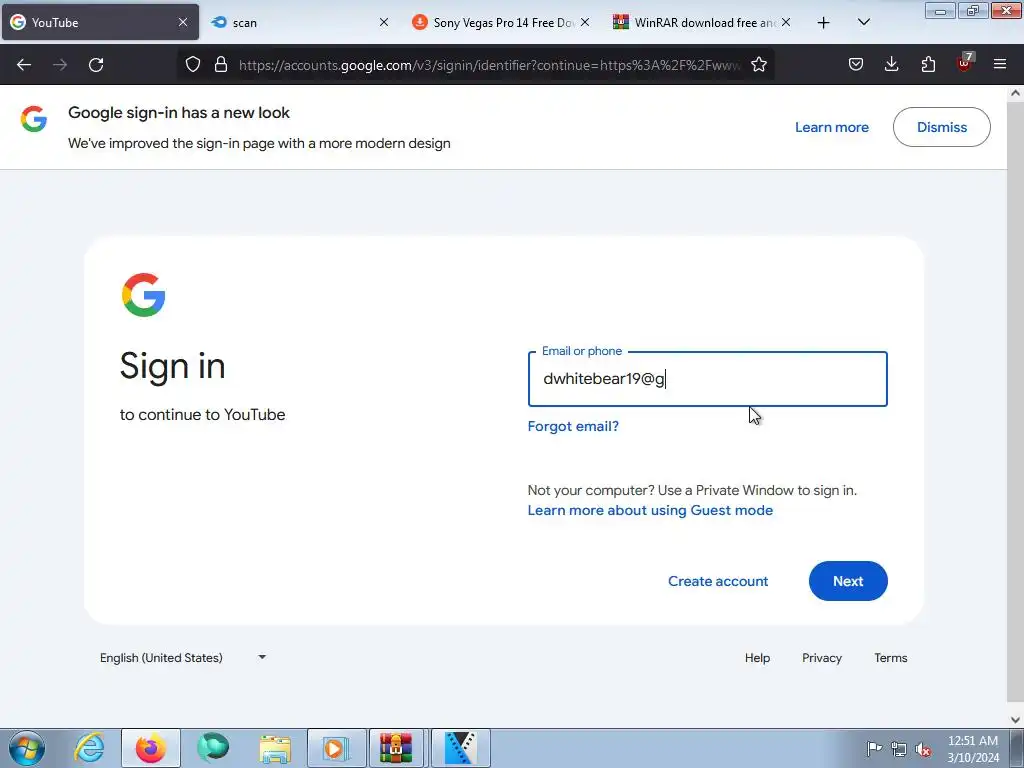Open the Windows Start menu
This screenshot has width=1024, height=768.
[x=27, y=748]
